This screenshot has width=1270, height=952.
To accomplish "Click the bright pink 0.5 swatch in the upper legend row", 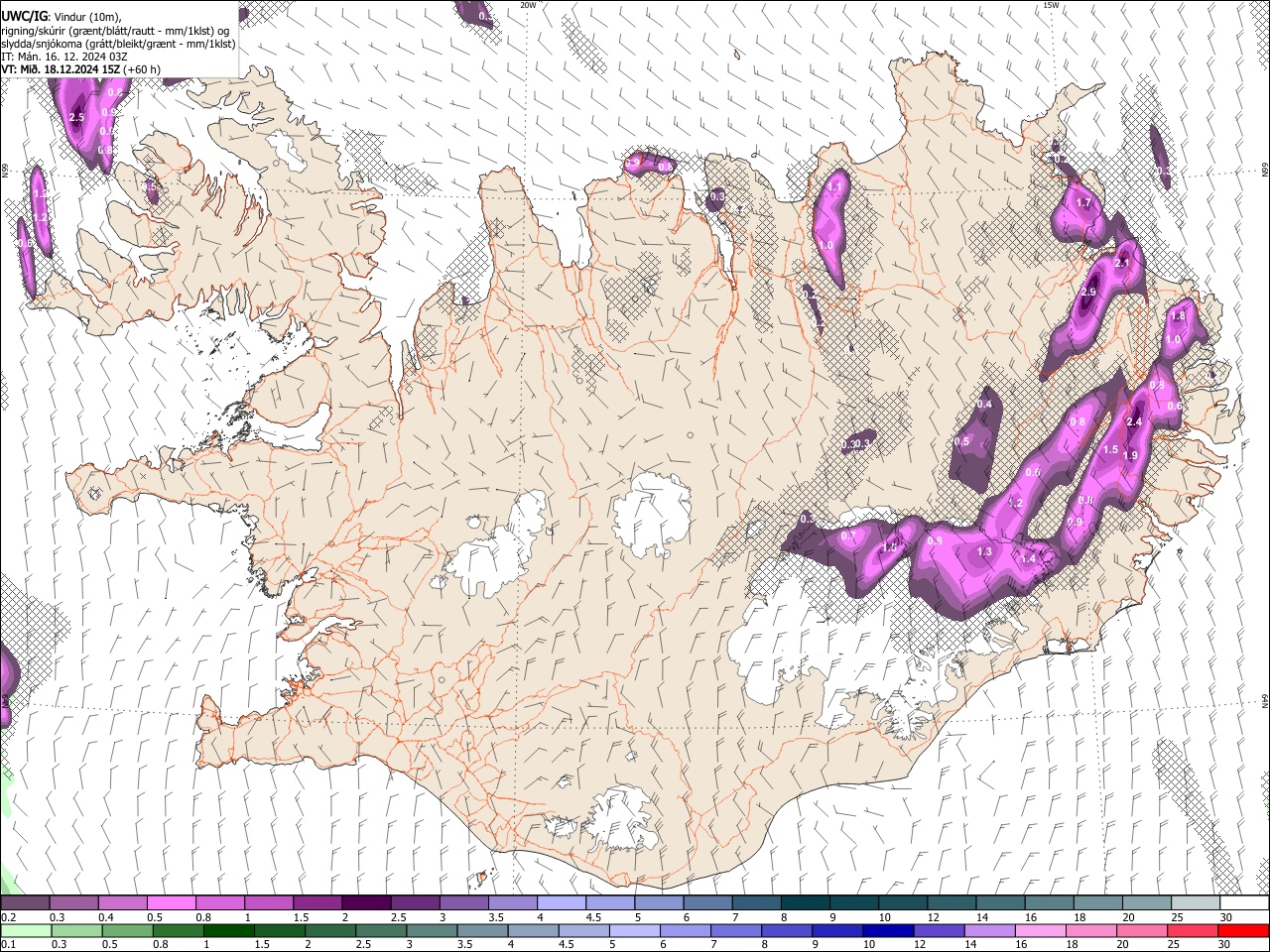I will [171, 902].
